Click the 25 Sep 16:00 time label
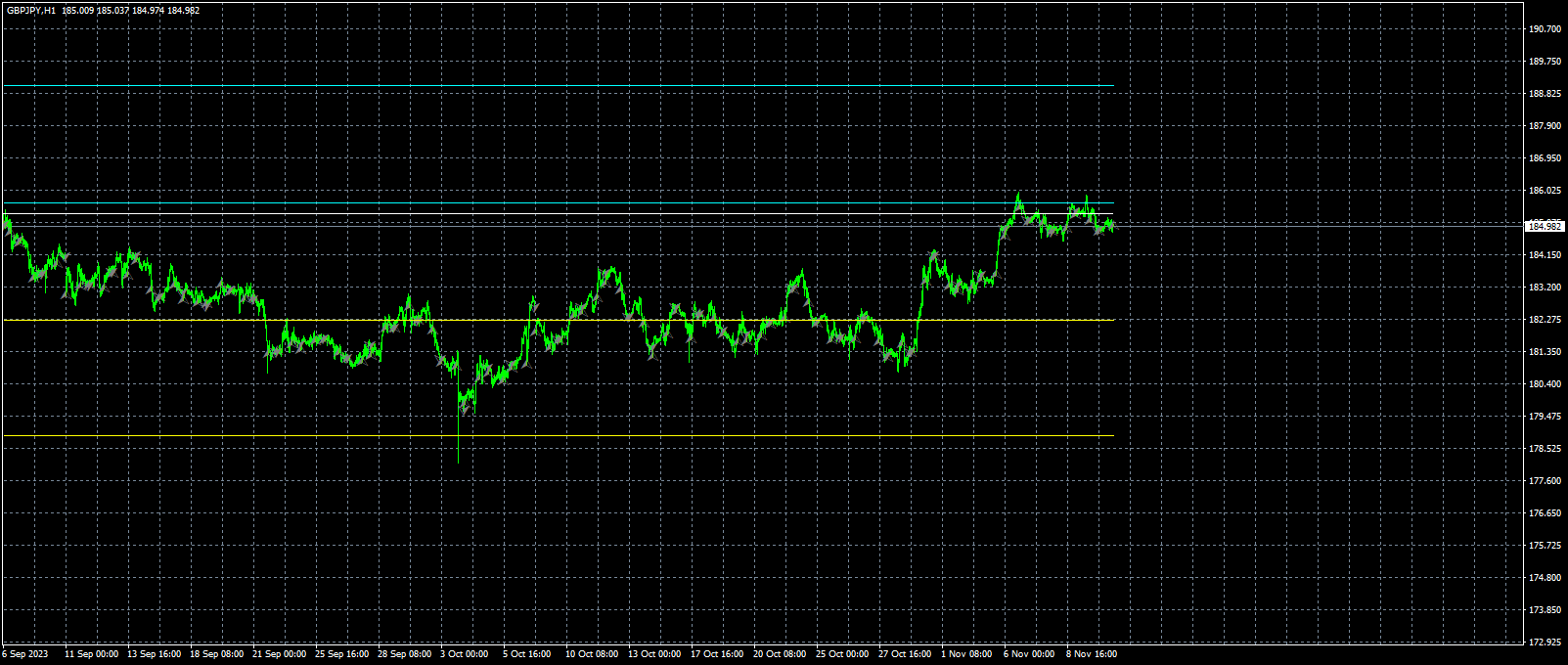This screenshot has height=665, width=1568. tap(341, 654)
